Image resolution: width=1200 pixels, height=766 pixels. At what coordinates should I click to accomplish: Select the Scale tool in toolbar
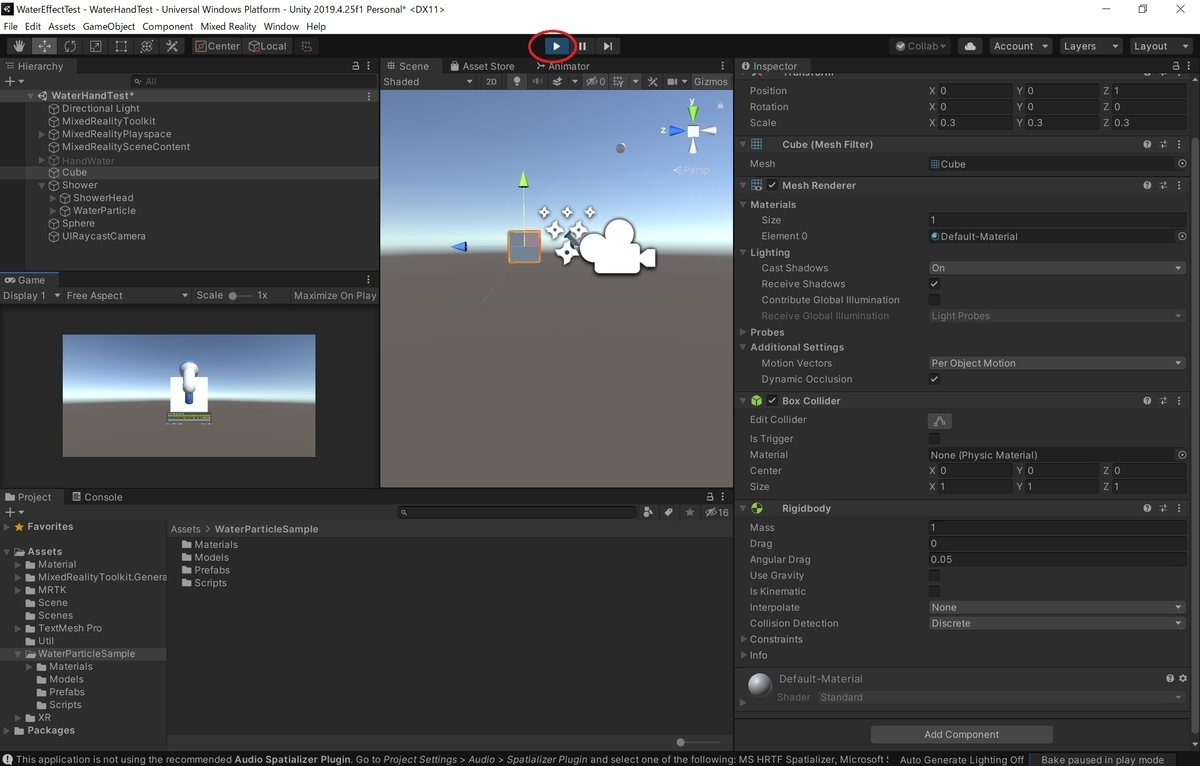point(96,46)
